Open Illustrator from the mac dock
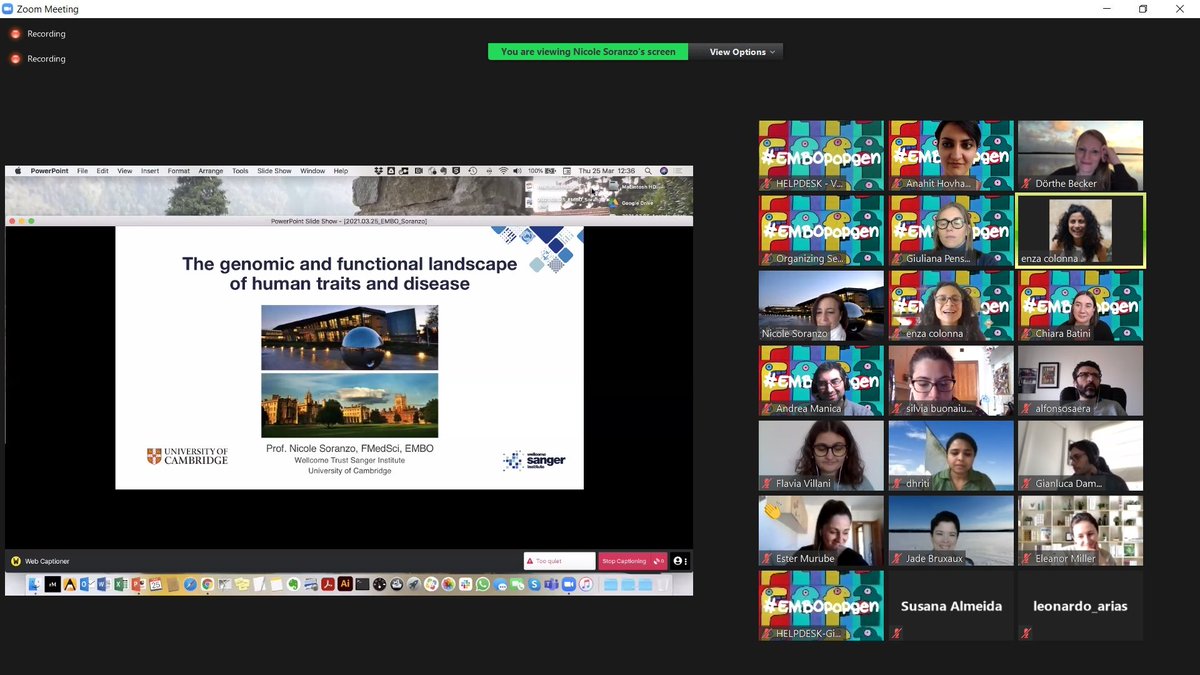The height and width of the screenshot is (675, 1200). 345,584
